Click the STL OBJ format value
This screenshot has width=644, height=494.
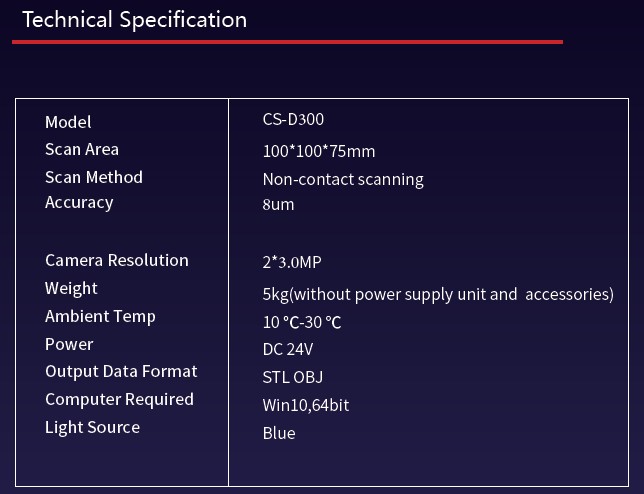(x=292, y=377)
